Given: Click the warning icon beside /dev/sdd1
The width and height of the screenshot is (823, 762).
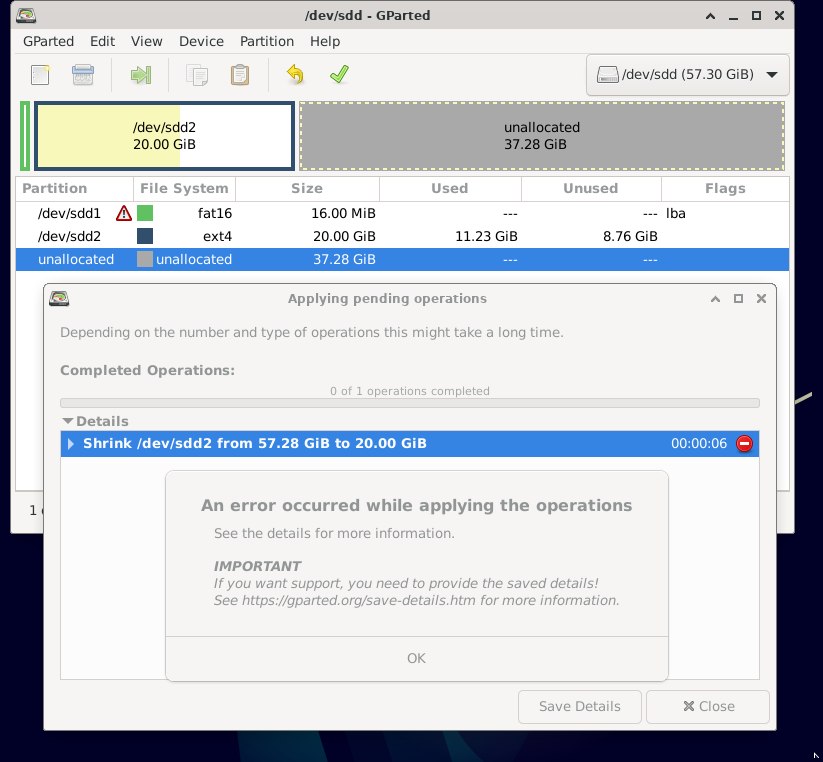Looking at the screenshot, I should click(x=123, y=213).
